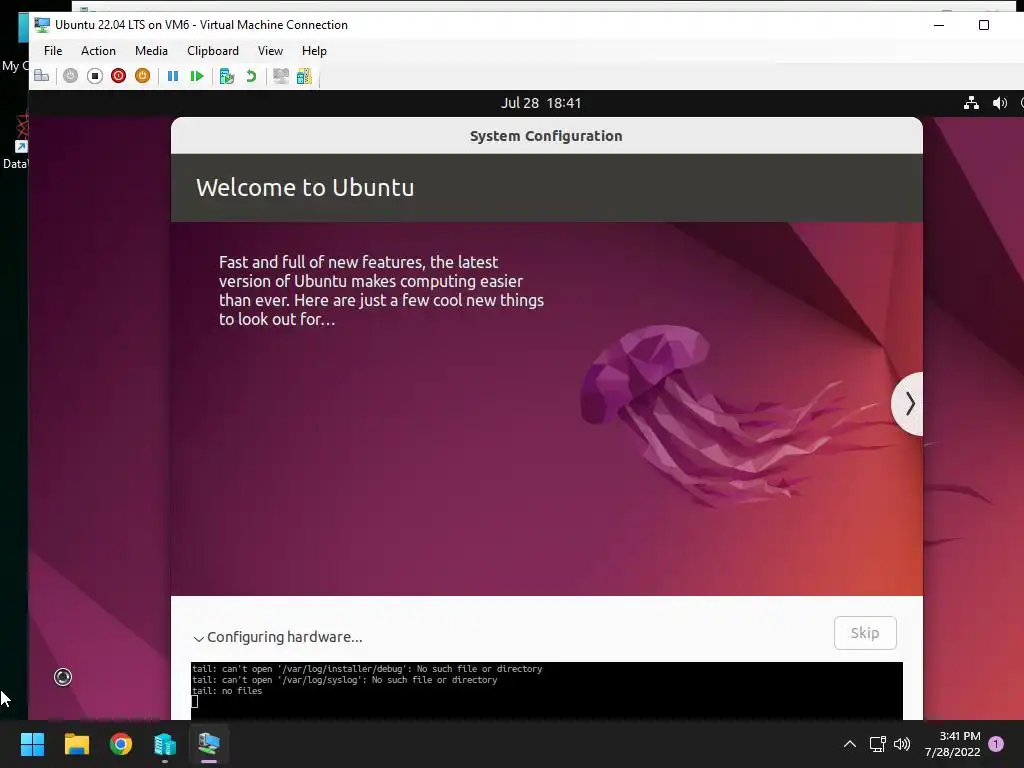The image size is (1024, 768).
Task: Open the File menu
Action: click(53, 51)
